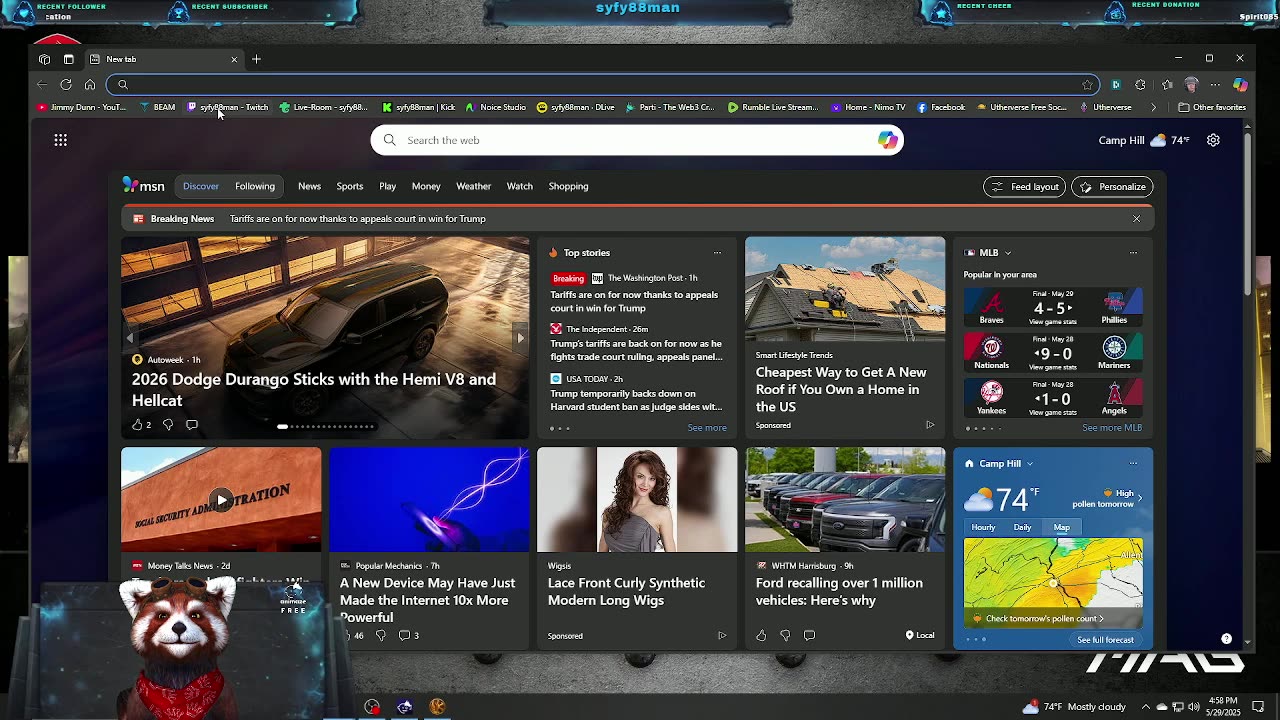Like the Ford recall article
Screen dimensions: 1280x720
click(761, 635)
